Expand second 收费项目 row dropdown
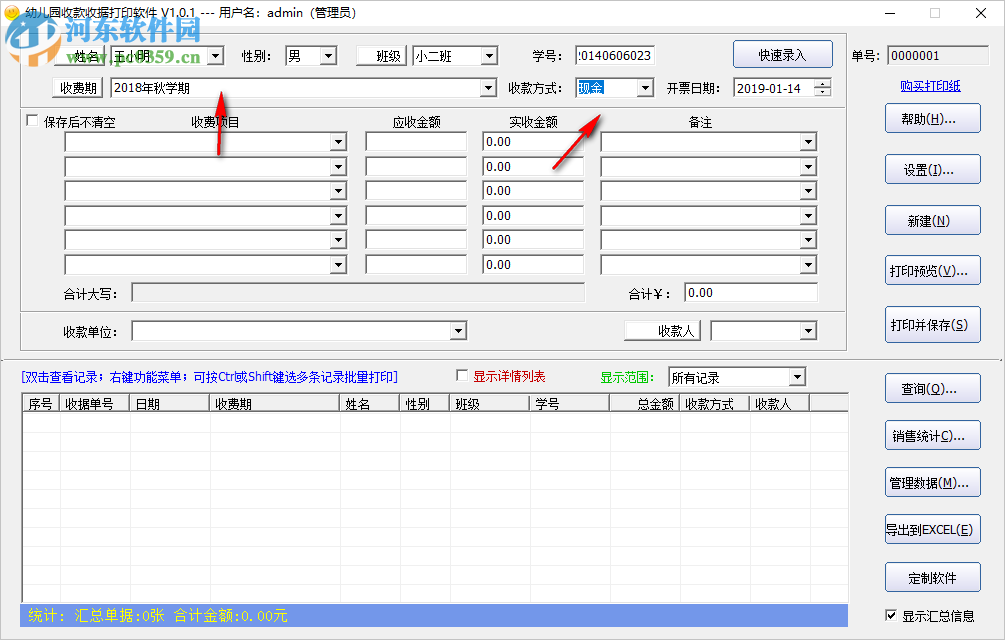This screenshot has height=640, width=1005. click(x=338, y=167)
